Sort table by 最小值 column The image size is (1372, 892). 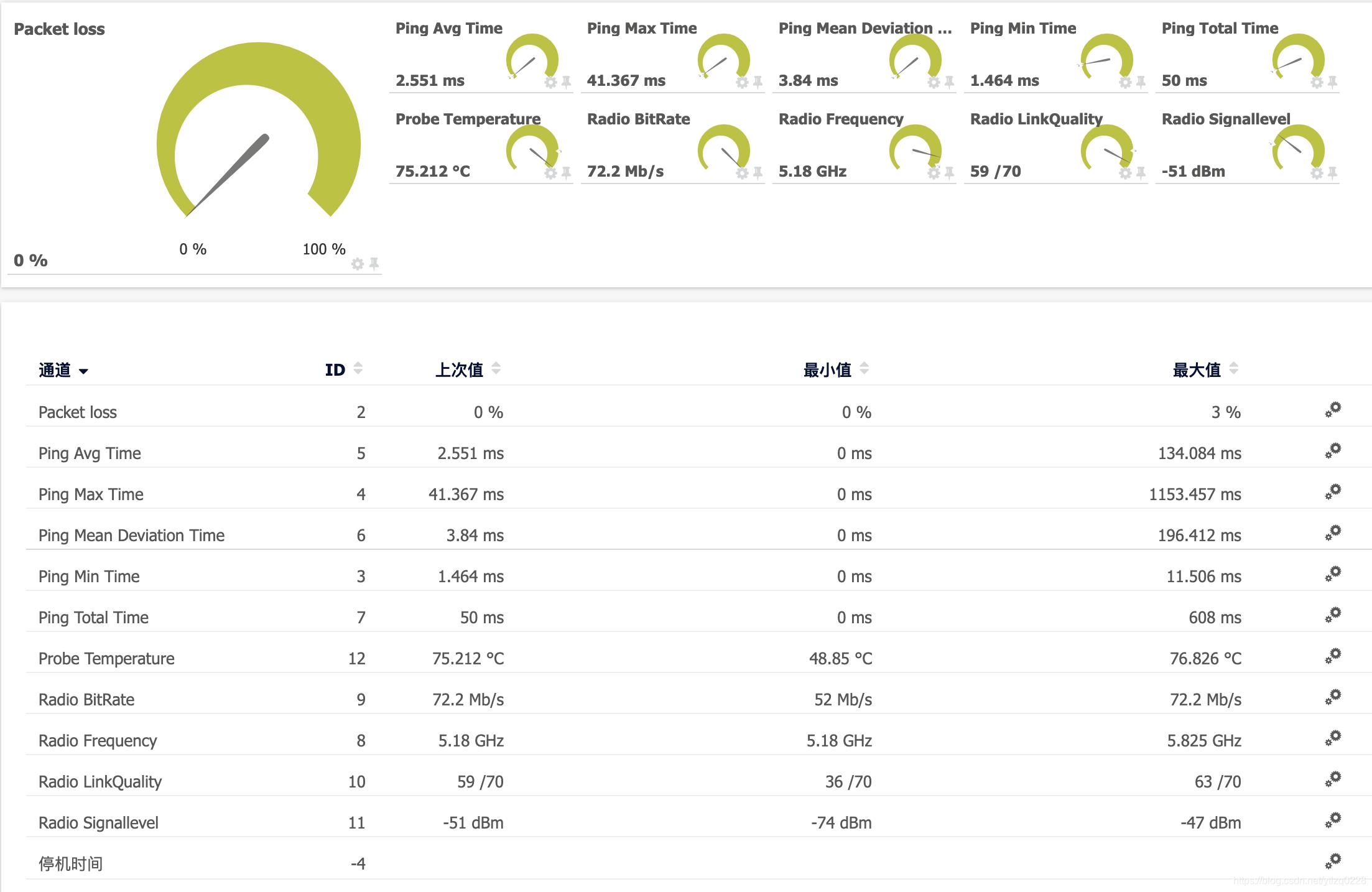click(x=836, y=369)
